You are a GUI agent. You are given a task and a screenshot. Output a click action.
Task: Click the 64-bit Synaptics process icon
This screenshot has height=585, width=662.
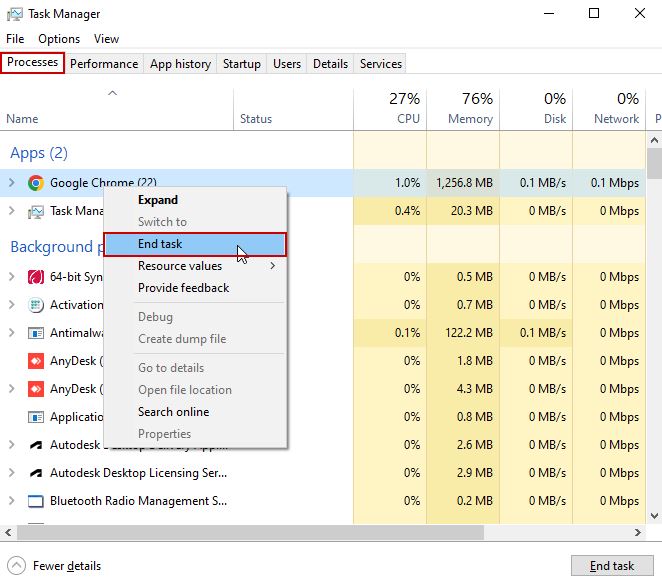click(x=36, y=277)
